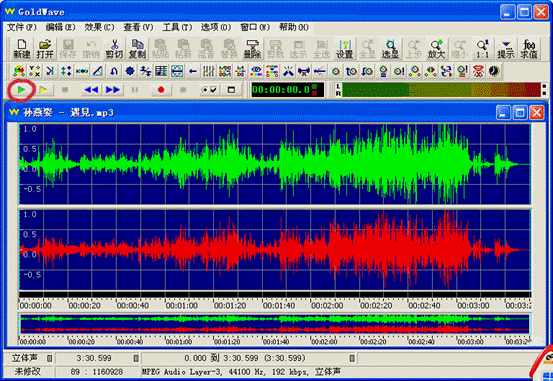
Task: Click the 新建 (New) toolbar icon
Action: 22,49
